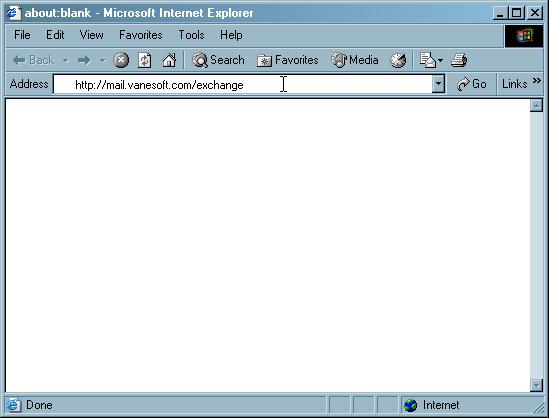Click inside the Address bar URL field
This screenshot has width=549, height=418.
(243, 84)
